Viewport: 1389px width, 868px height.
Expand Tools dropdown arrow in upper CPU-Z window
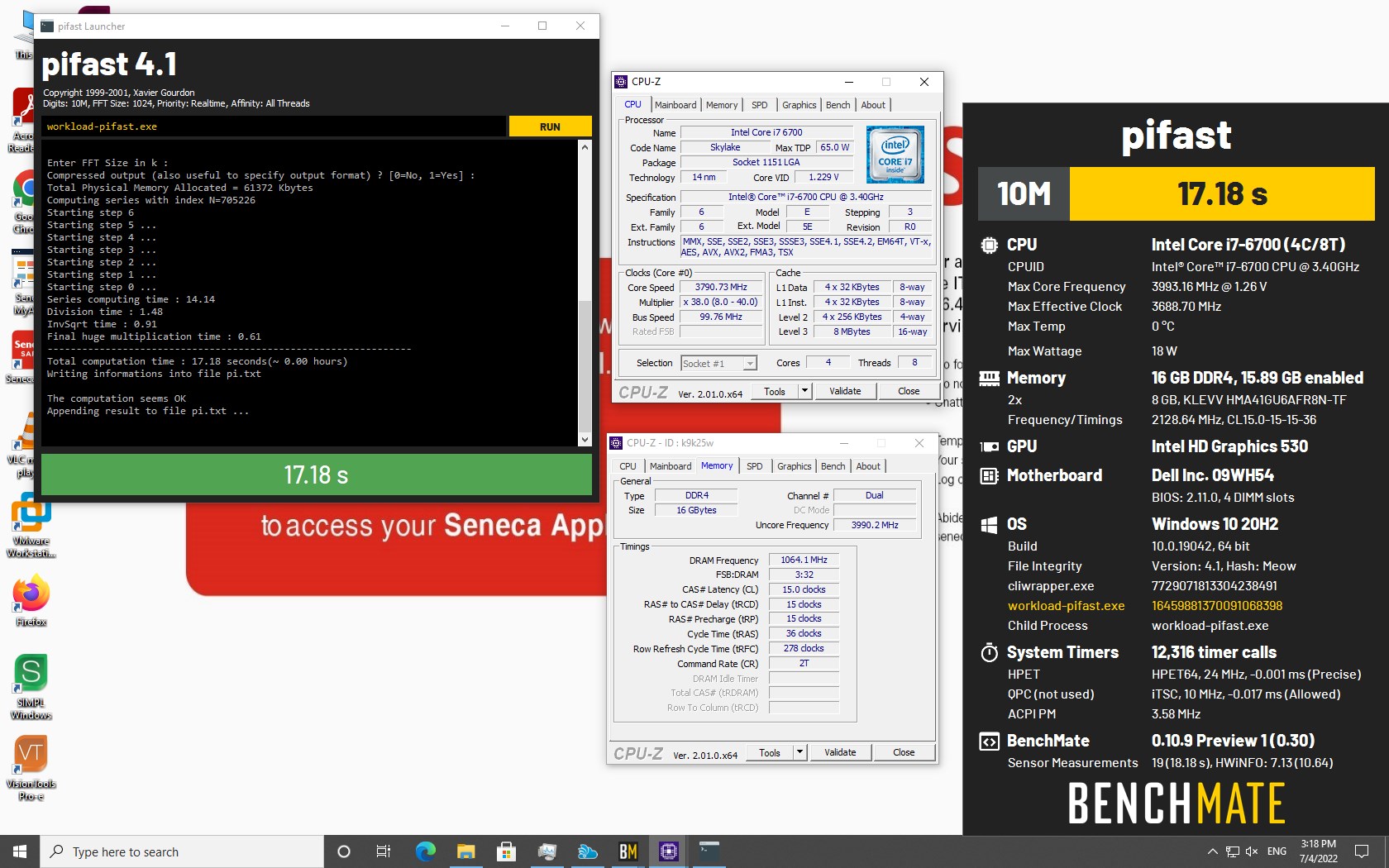coord(804,391)
